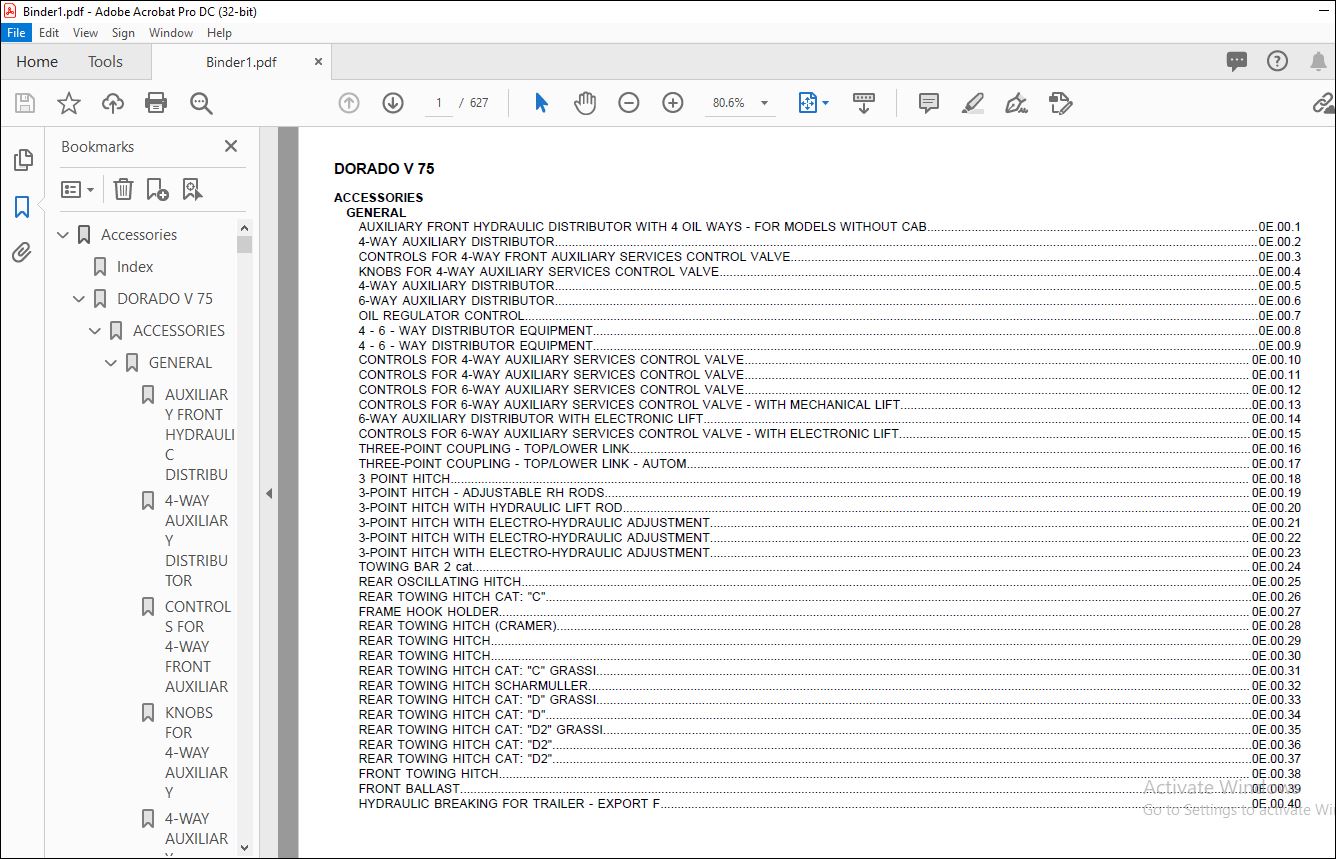Print the document using printer icon
The image size is (1336, 859).
pyautogui.click(x=156, y=103)
